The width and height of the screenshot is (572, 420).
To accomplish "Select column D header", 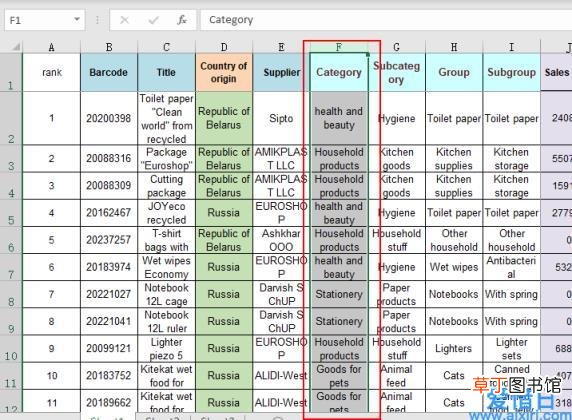I will coord(224,47).
